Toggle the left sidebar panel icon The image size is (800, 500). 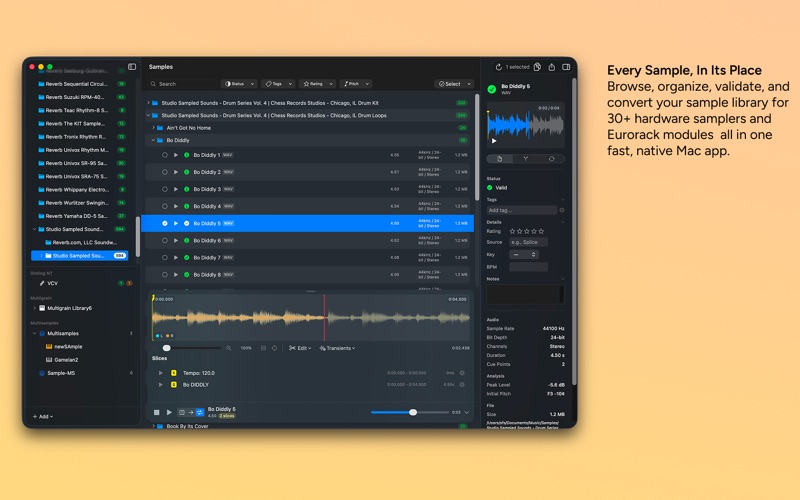[x=132, y=67]
